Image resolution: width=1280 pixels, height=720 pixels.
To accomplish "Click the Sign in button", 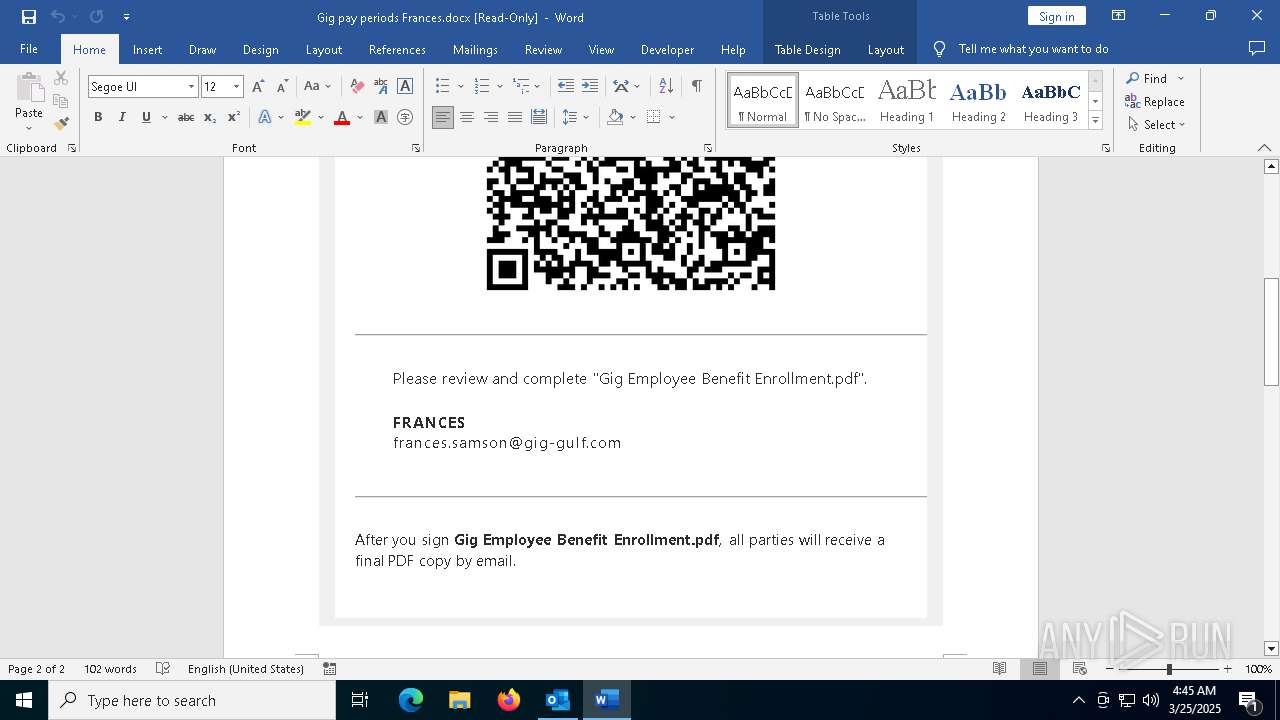I will (1056, 16).
